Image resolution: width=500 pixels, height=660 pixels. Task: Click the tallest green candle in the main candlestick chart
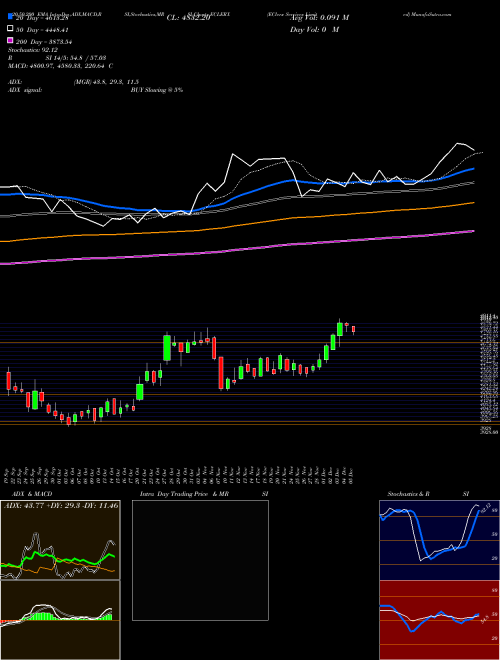point(167,348)
